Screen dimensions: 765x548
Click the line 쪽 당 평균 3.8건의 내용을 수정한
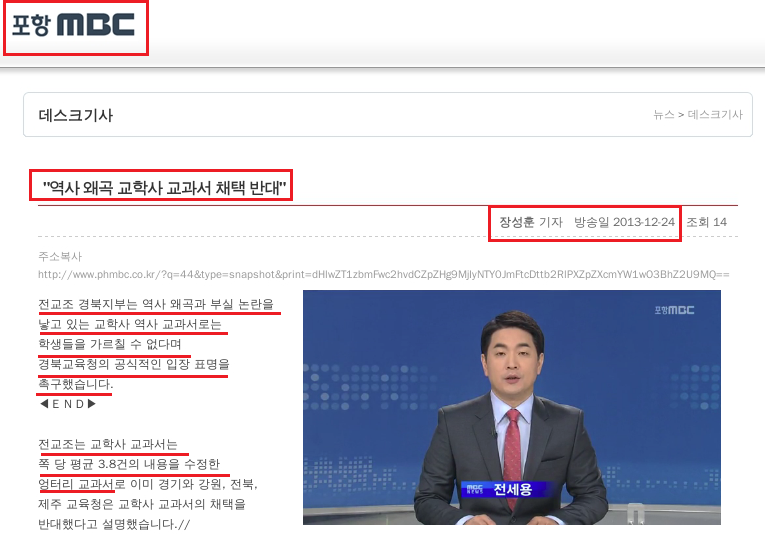pos(129,464)
